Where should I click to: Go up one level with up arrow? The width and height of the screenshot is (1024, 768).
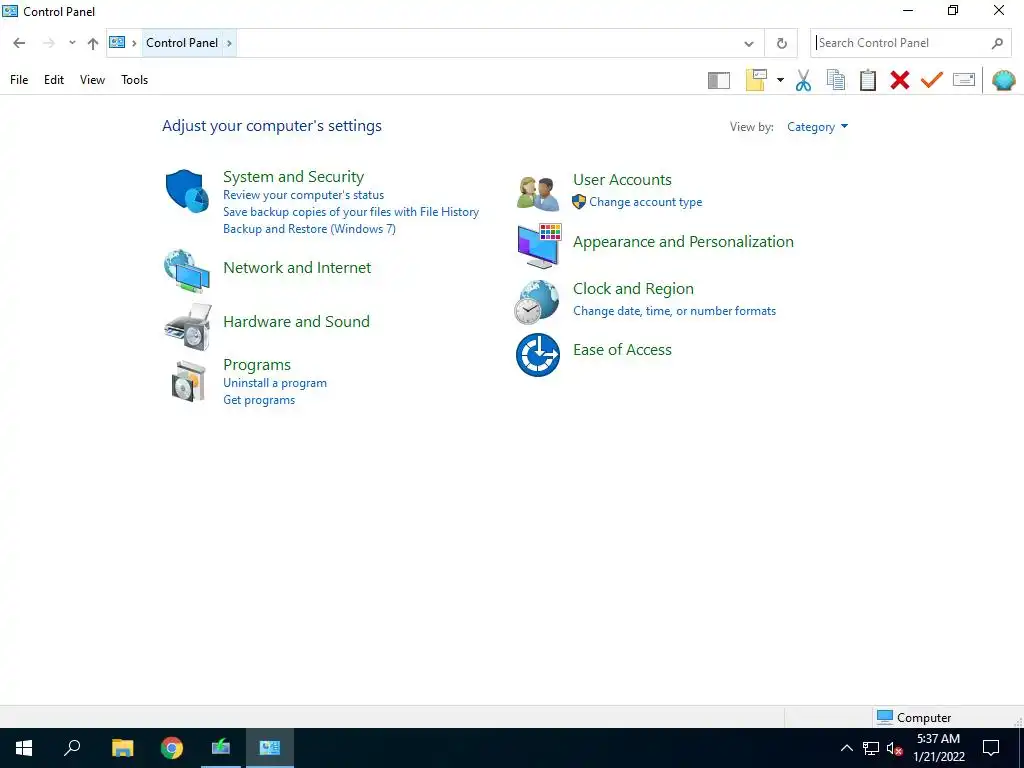click(x=93, y=43)
